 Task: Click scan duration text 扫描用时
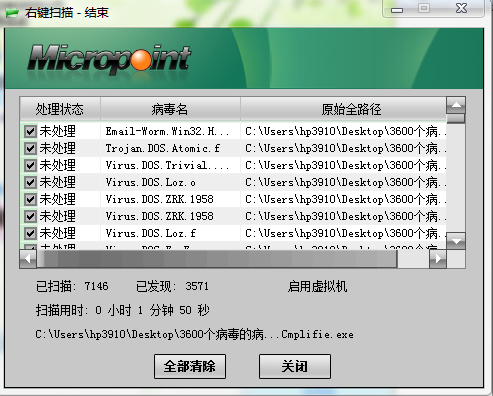point(123,310)
